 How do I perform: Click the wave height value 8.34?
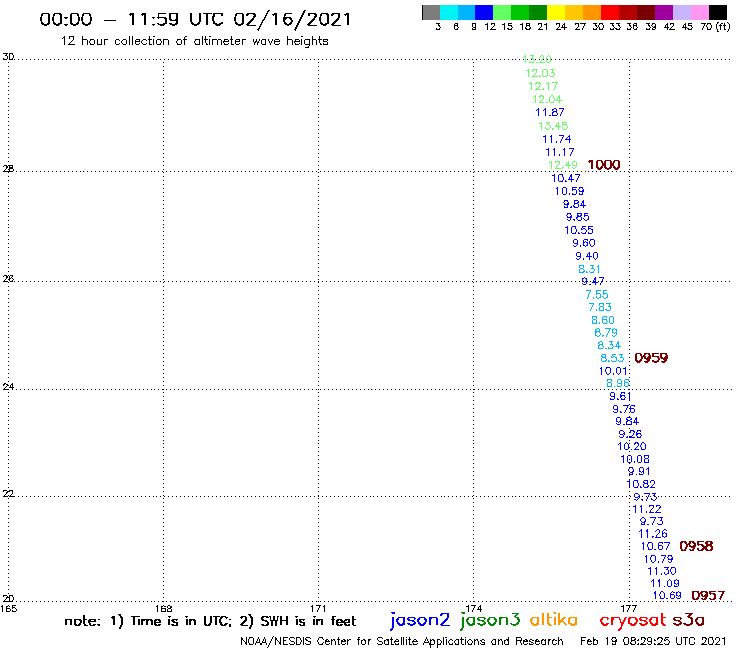click(x=609, y=345)
